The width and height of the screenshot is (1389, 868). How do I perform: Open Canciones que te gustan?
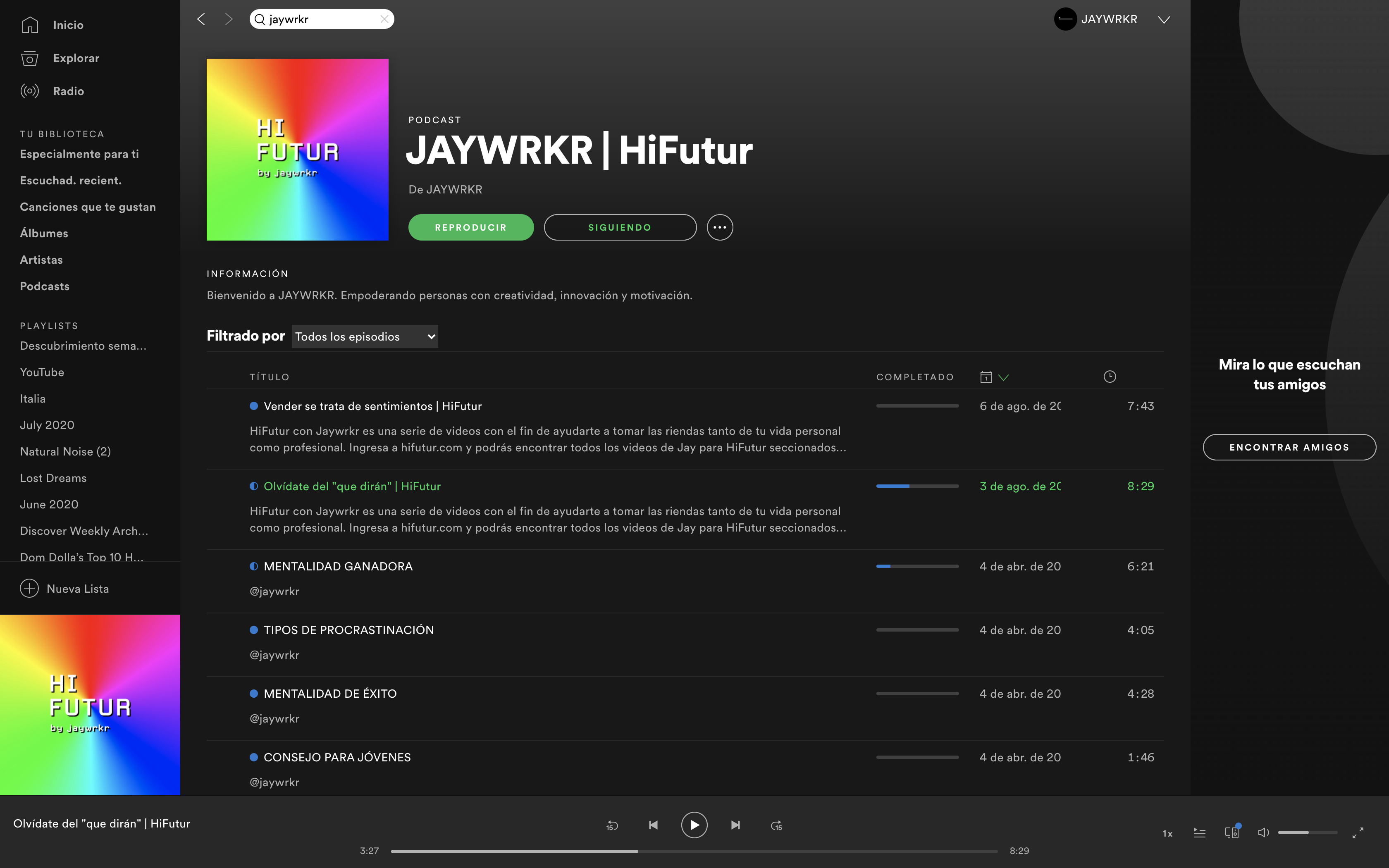click(88, 207)
